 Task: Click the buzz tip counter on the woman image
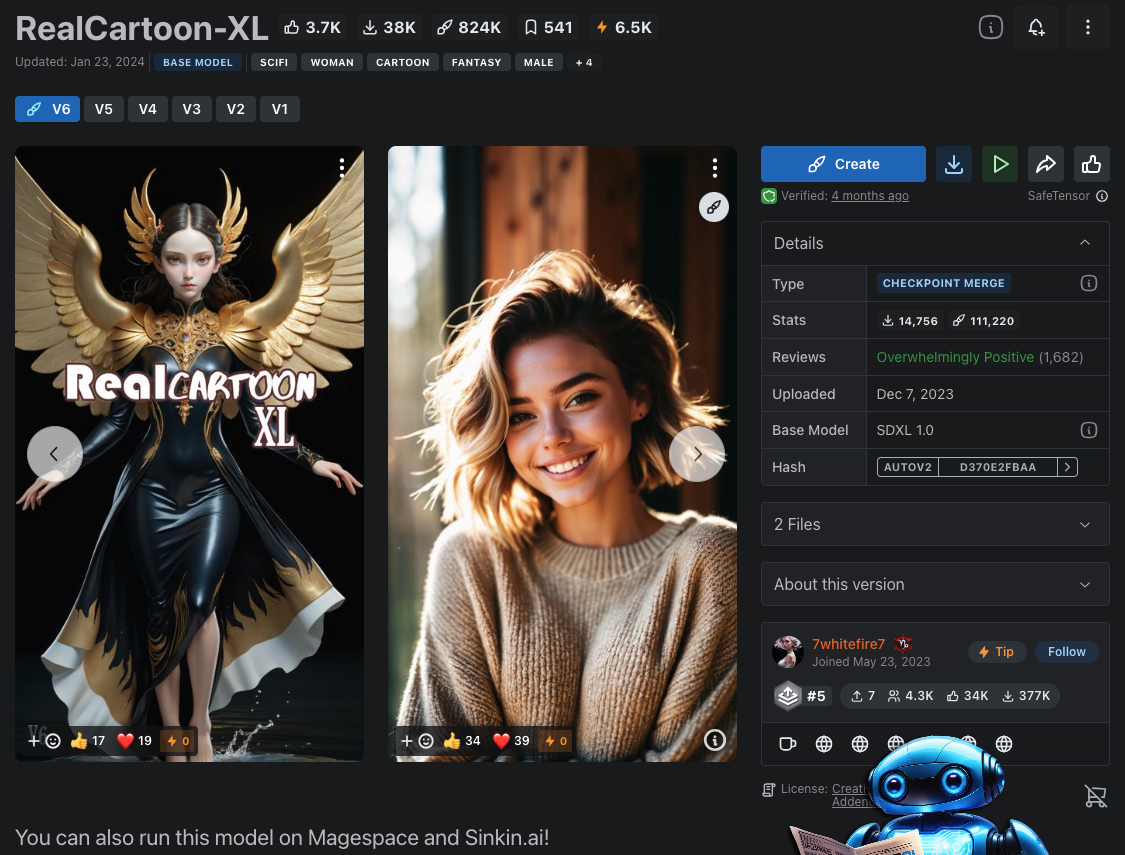pos(555,740)
